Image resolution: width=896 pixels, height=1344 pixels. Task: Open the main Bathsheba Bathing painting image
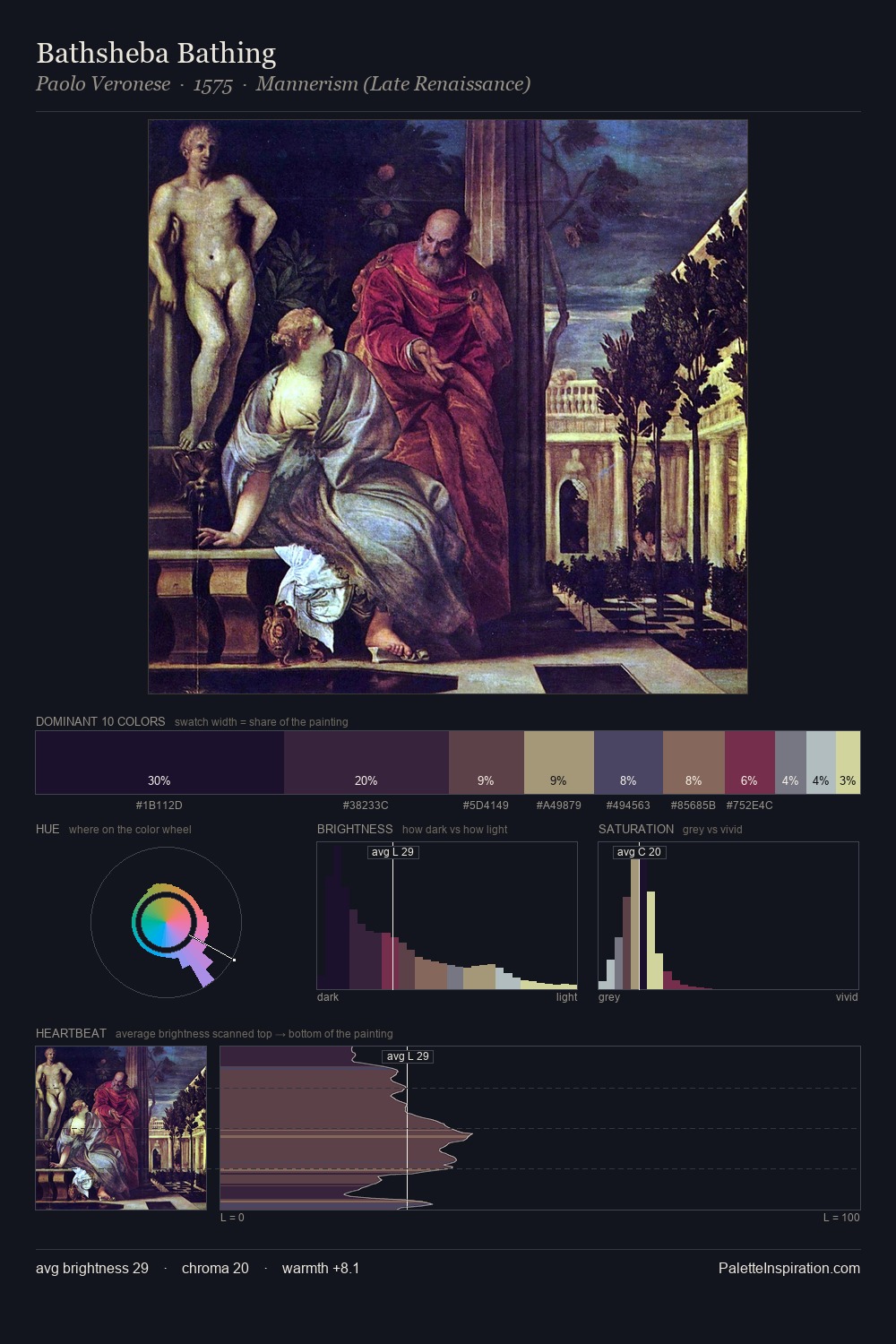click(x=448, y=407)
